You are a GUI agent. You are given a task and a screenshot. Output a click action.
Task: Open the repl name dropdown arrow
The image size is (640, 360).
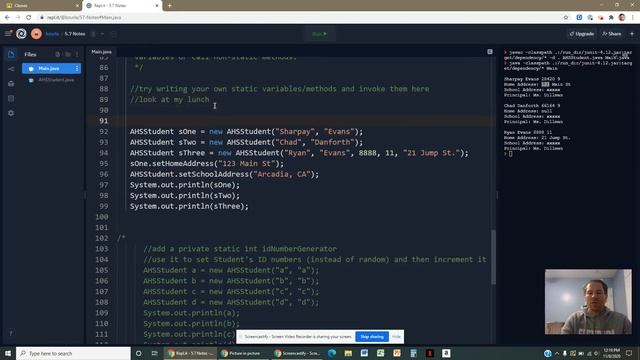click(102, 34)
